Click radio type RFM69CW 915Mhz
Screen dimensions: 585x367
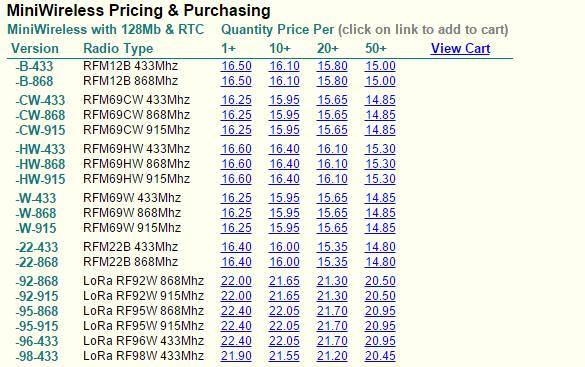[137, 130]
